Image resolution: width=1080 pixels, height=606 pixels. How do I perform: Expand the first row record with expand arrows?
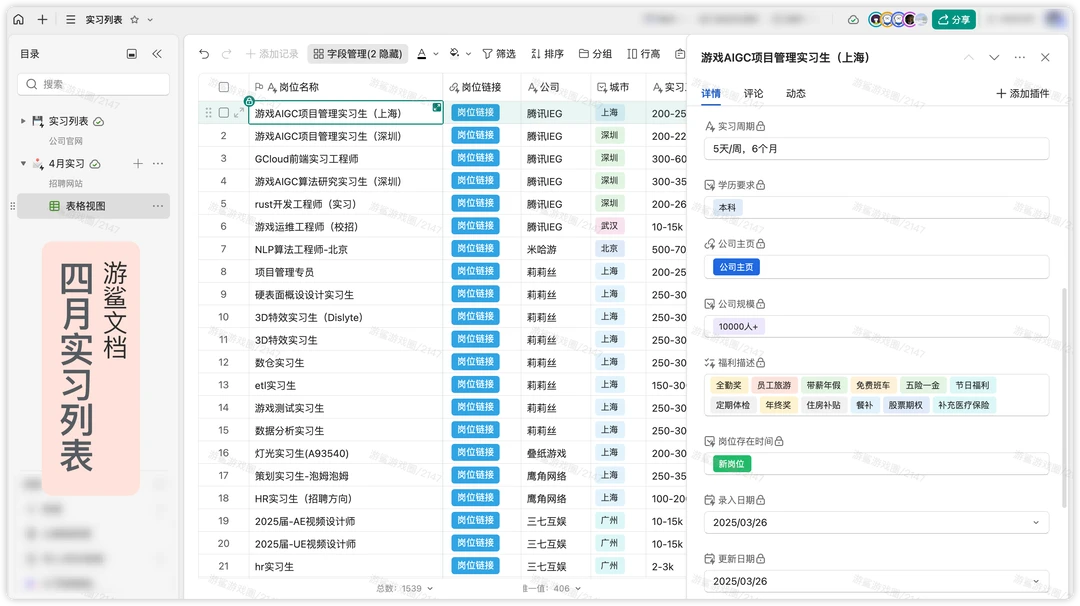point(238,113)
